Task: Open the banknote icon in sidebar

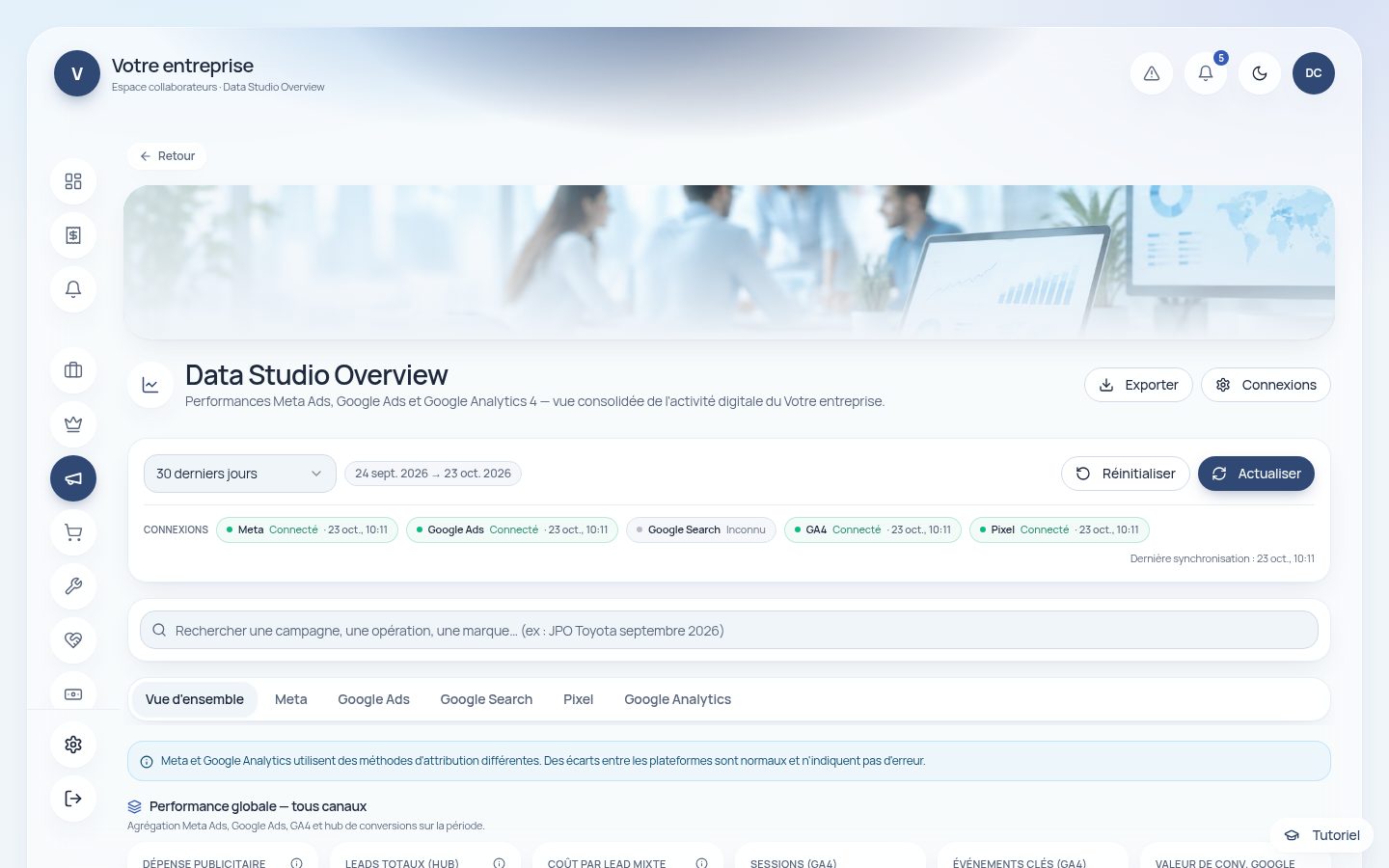Action: [x=73, y=692]
